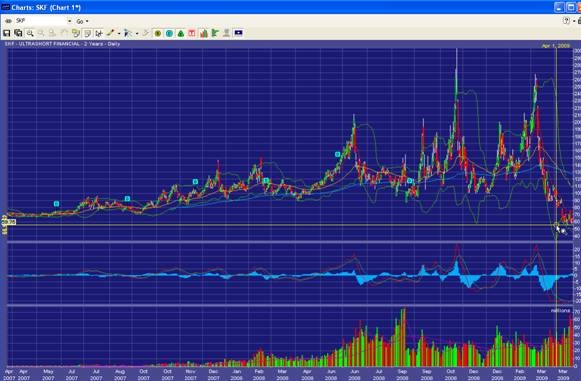Click the Save chart floppy disk icon
This screenshot has height=381, width=581.
(6, 33)
